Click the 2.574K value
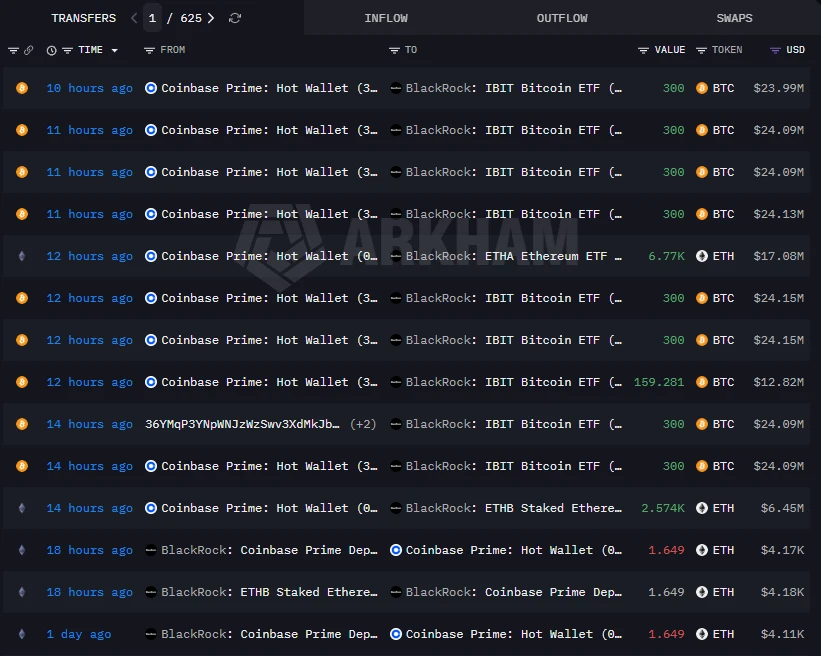Screen dimensions: 821x656 [x=662, y=508]
